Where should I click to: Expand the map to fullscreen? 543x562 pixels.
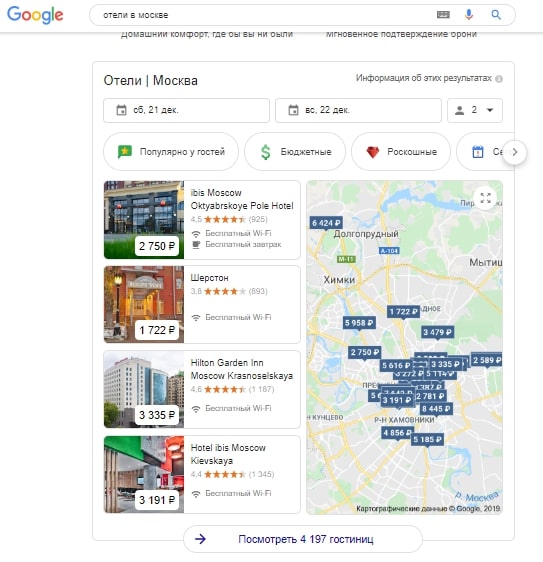click(485, 198)
